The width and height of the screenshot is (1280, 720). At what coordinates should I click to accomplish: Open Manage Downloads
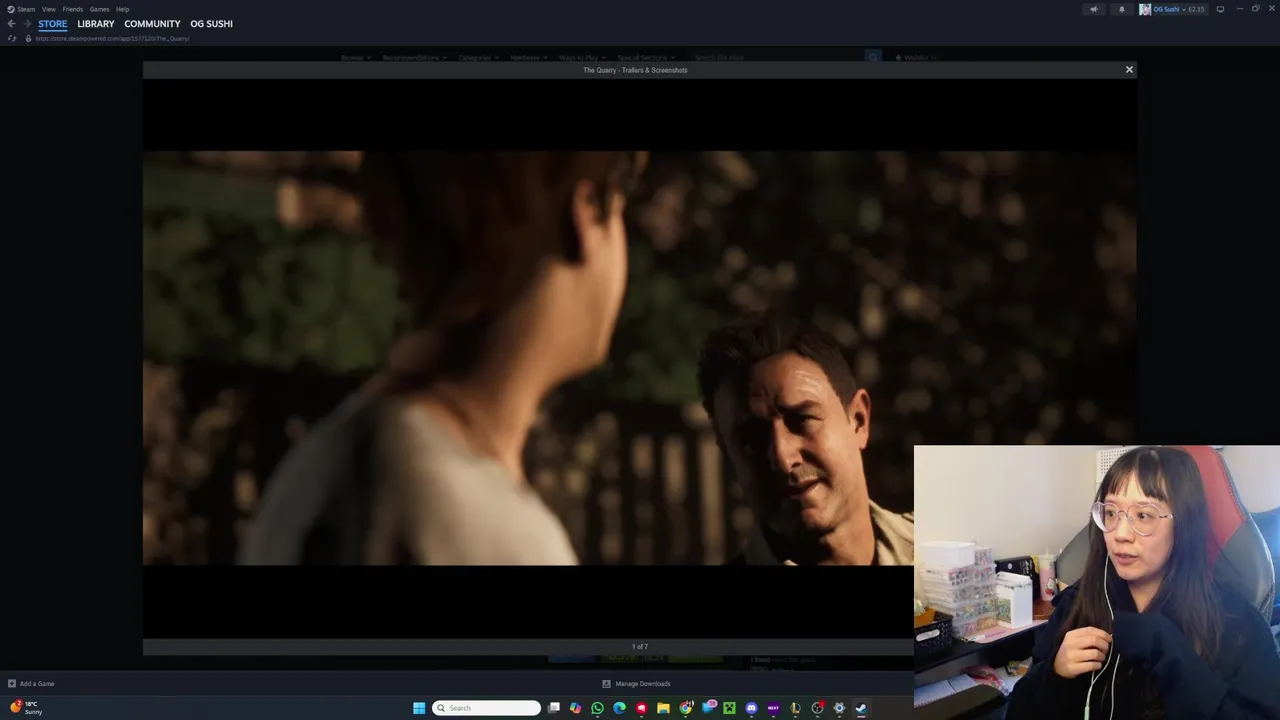click(636, 684)
